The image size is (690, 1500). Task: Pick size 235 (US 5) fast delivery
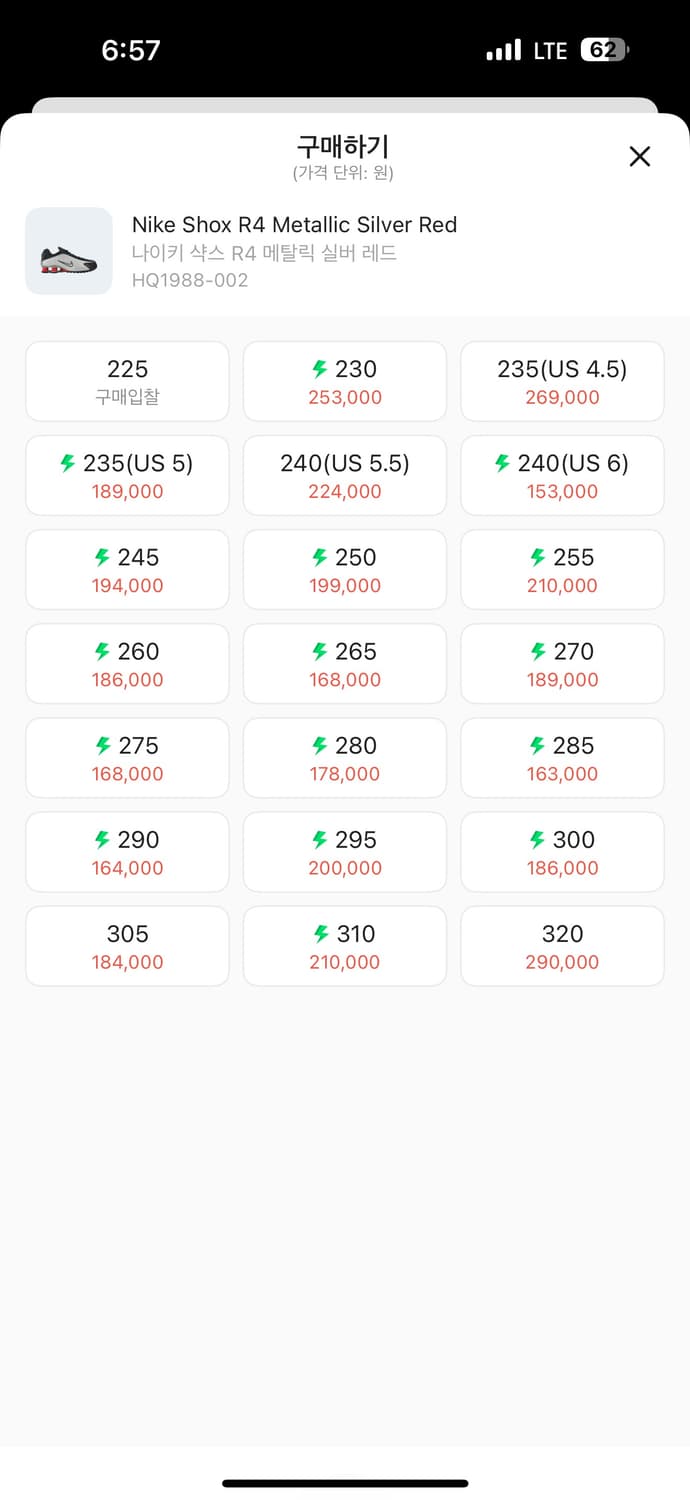tap(127, 475)
